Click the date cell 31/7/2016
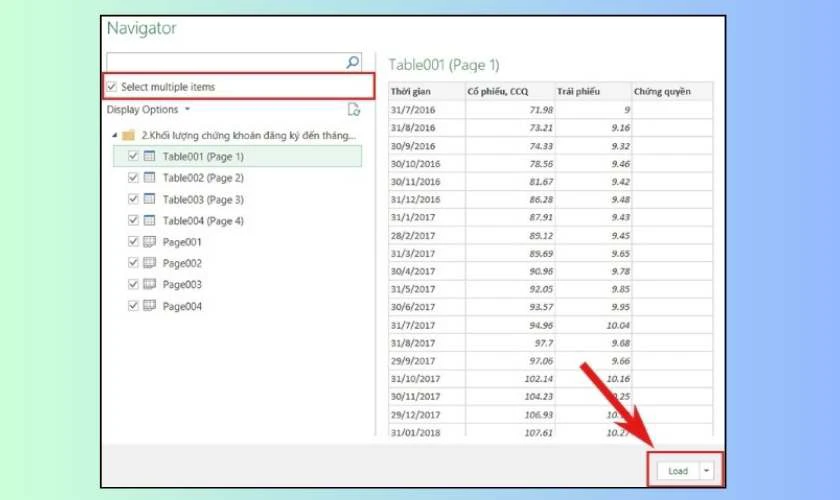The height and width of the screenshot is (500, 840). (x=427, y=110)
